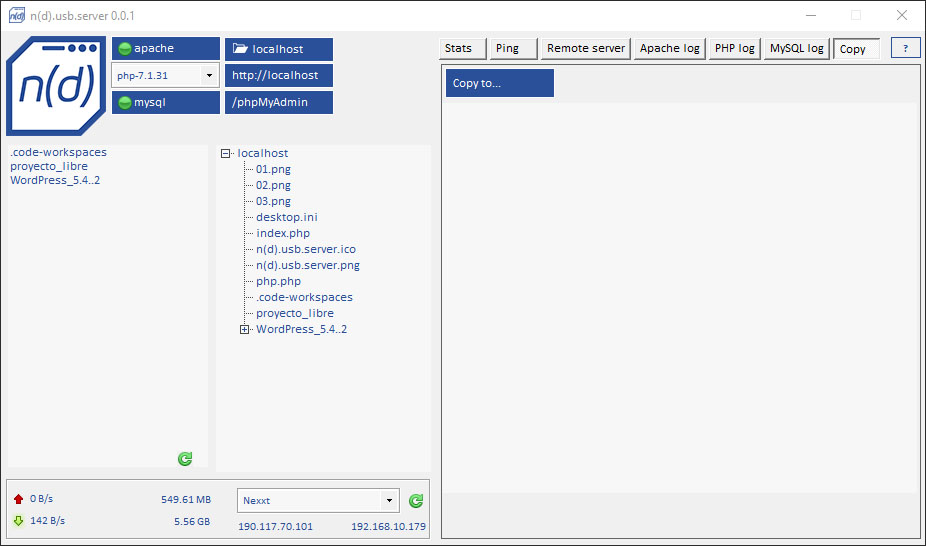Close the n(d).usb.server window
The width and height of the screenshot is (926, 546).
tap(901, 15)
